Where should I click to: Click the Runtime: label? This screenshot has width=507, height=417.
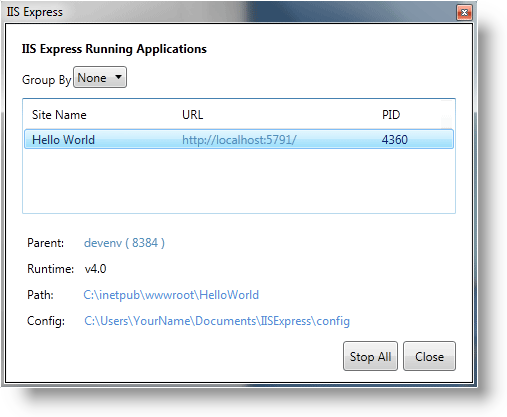[x=51, y=269]
